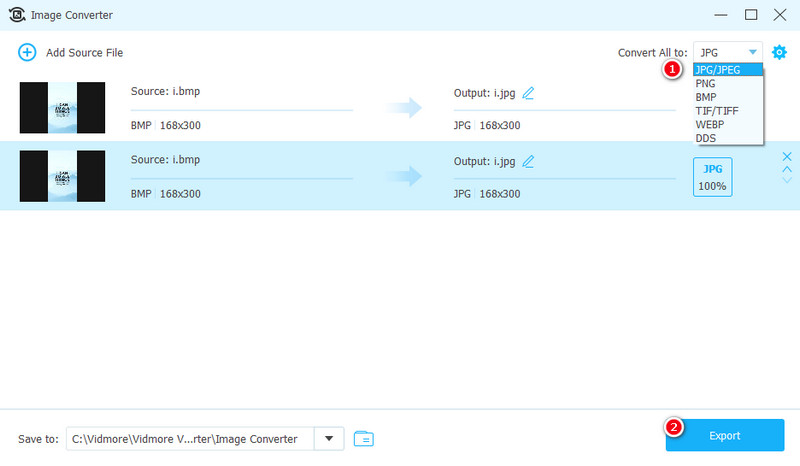800x466 pixels.
Task: Remove the second file with the X icon
Action: [786, 156]
